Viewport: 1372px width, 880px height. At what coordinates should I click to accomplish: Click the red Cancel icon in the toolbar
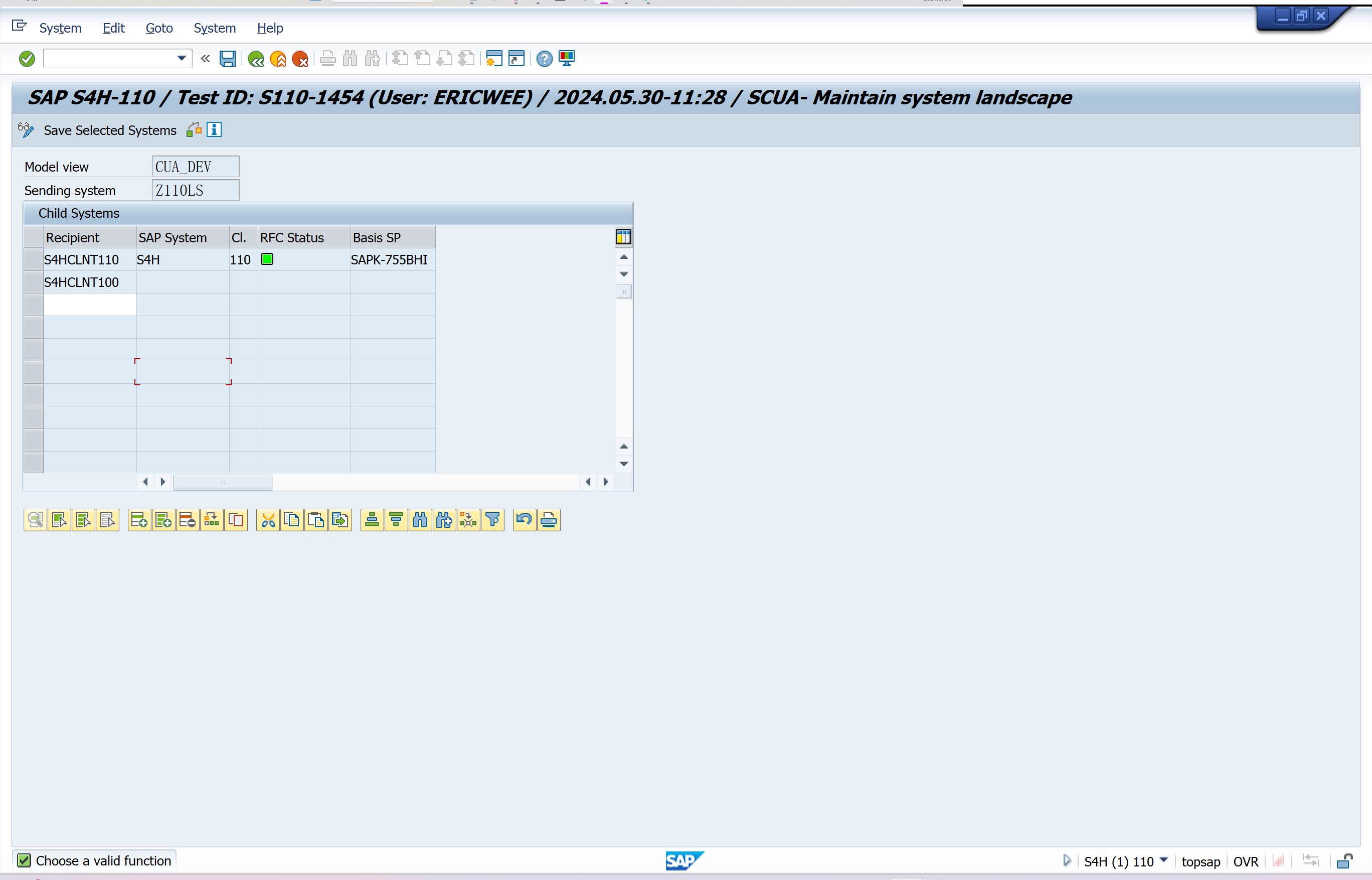[300, 59]
